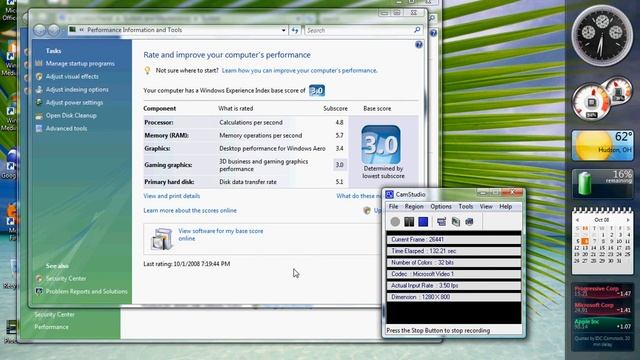Click the lightbulb tip icon

pos(147,71)
